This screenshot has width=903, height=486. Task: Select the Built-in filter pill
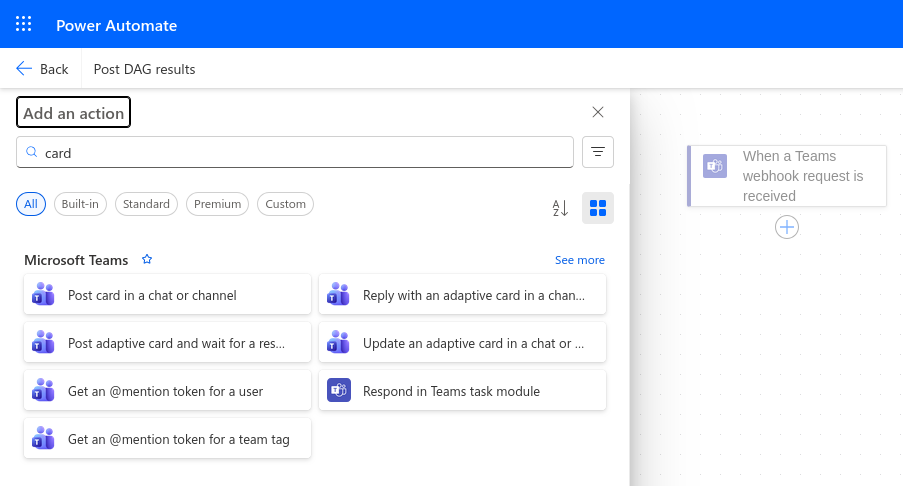(80, 204)
